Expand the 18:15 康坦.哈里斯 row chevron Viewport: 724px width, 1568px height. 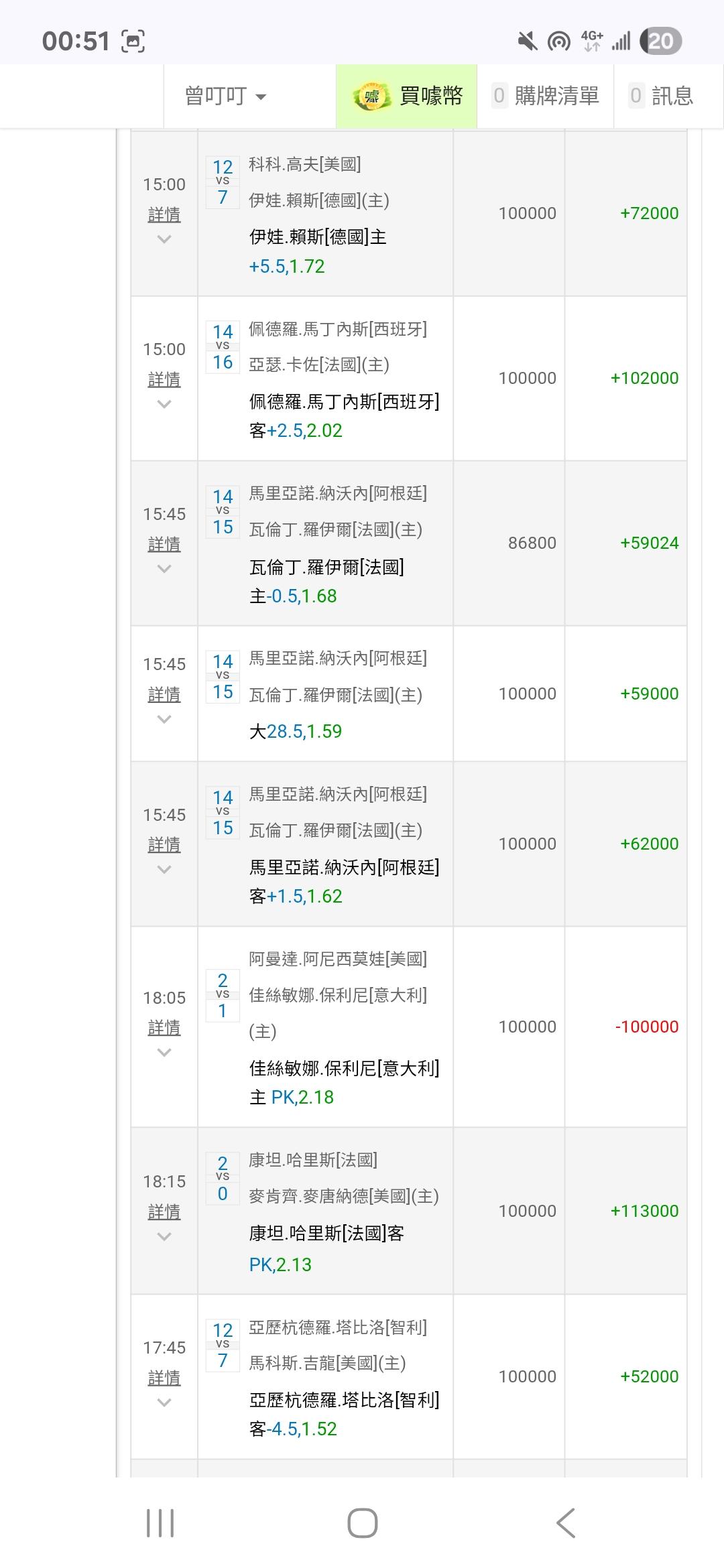pos(164,1236)
